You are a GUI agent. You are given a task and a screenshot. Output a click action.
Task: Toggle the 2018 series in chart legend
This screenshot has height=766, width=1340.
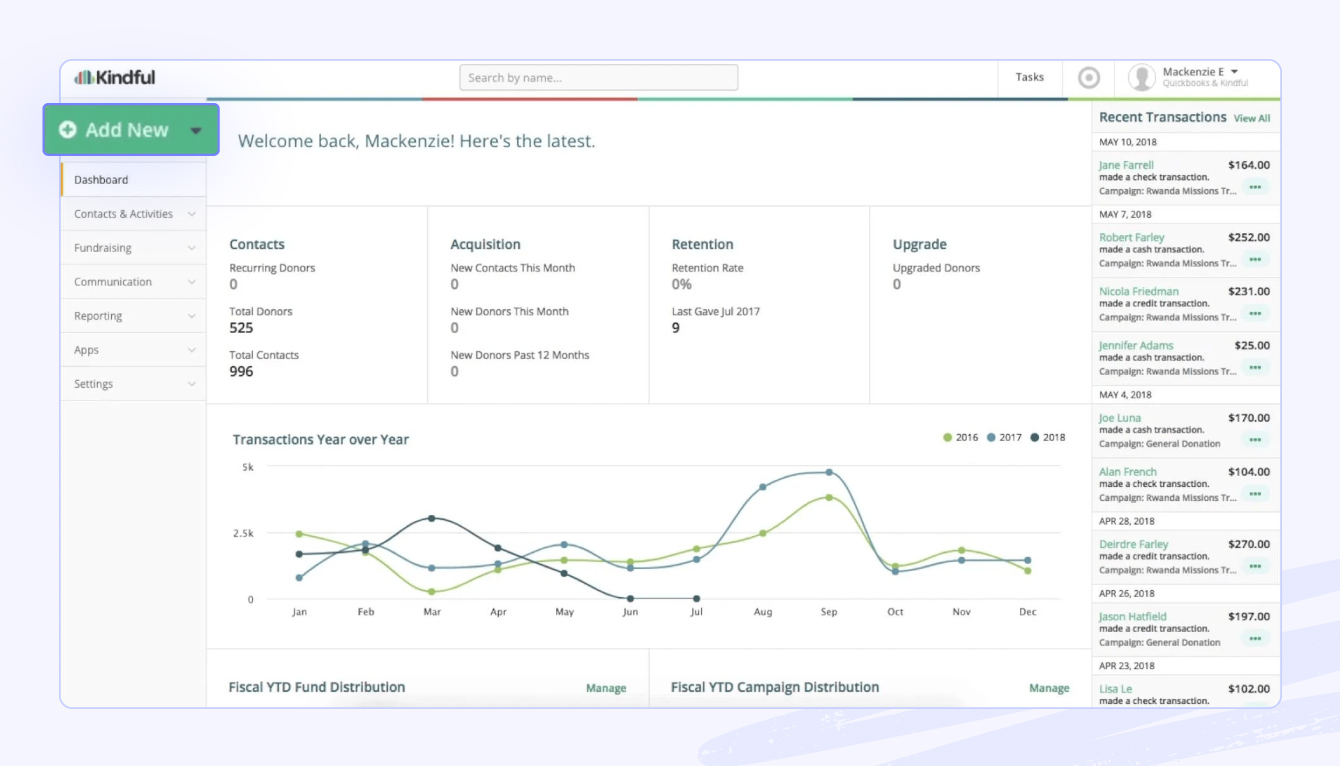pos(1048,437)
